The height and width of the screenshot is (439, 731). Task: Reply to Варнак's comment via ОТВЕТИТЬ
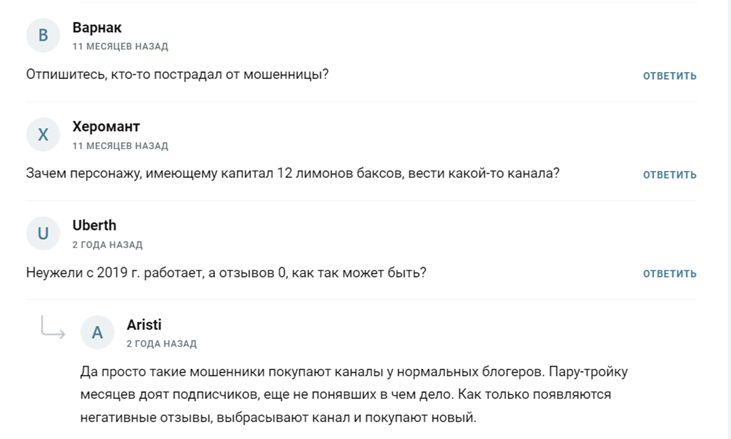669,76
